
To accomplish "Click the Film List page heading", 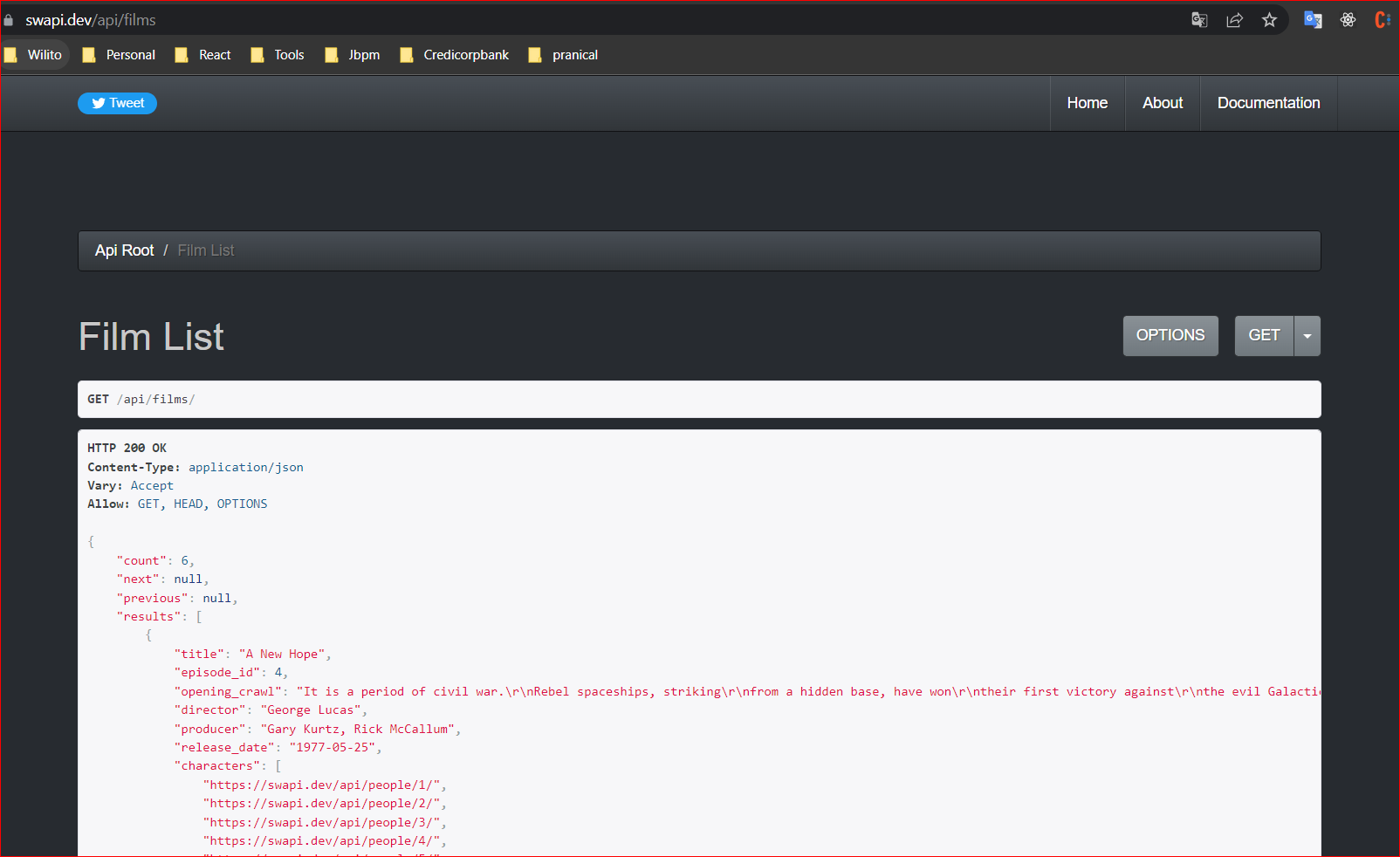I will pos(151,337).
